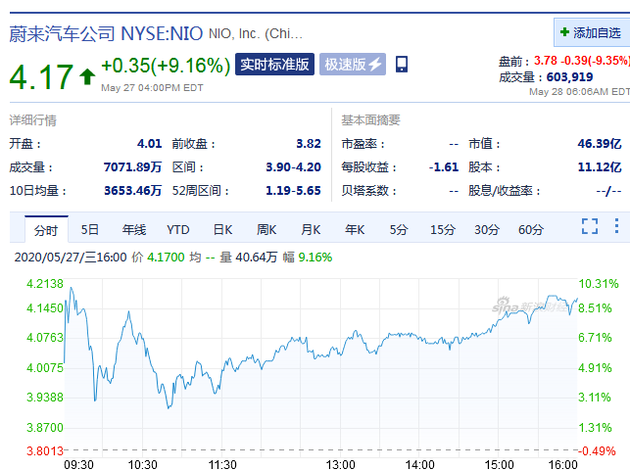Switch to the YTD tab
630x470 pixels.
tap(178, 230)
